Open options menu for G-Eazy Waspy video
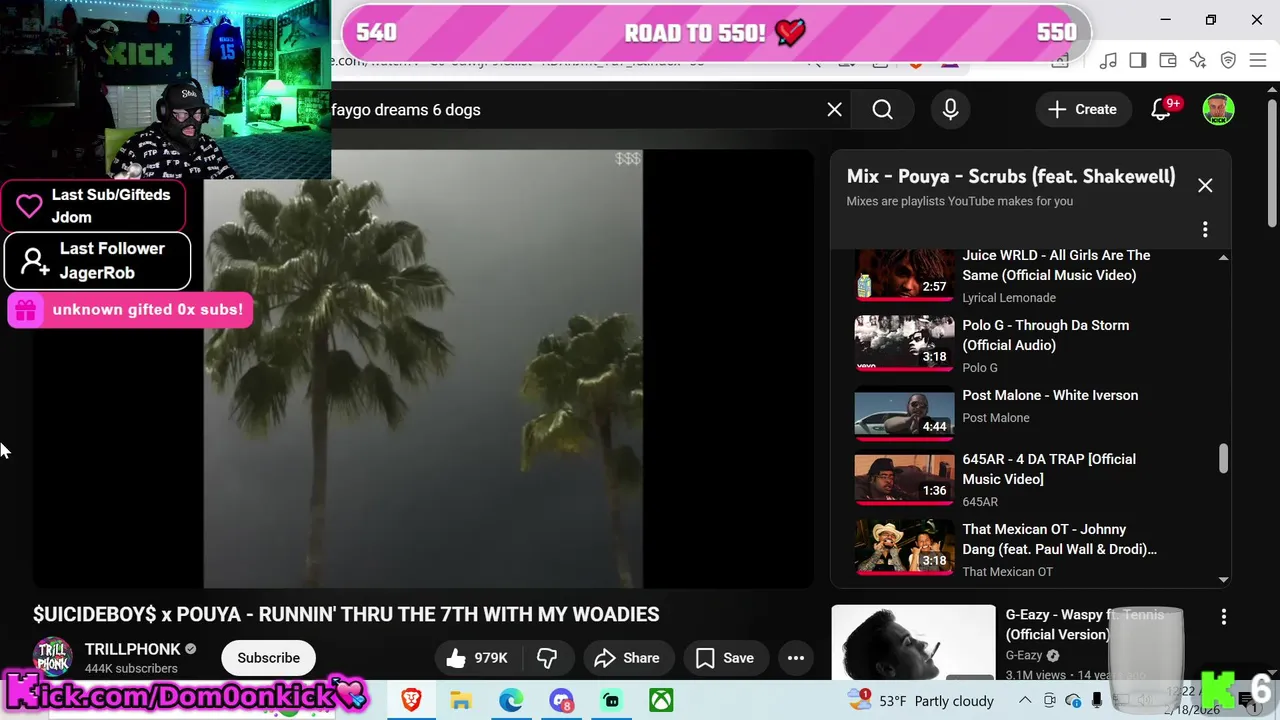 (1223, 618)
